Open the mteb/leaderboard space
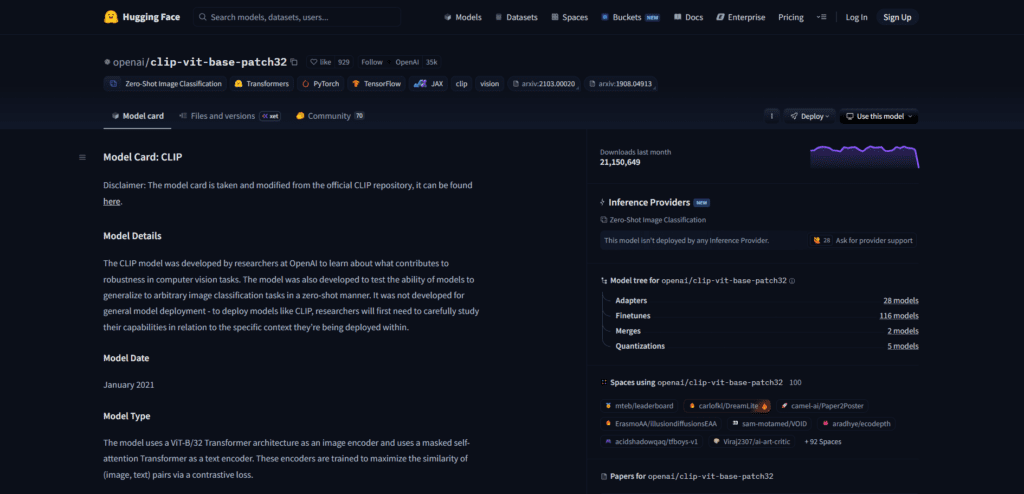The width and height of the screenshot is (1024, 494). click(639, 406)
